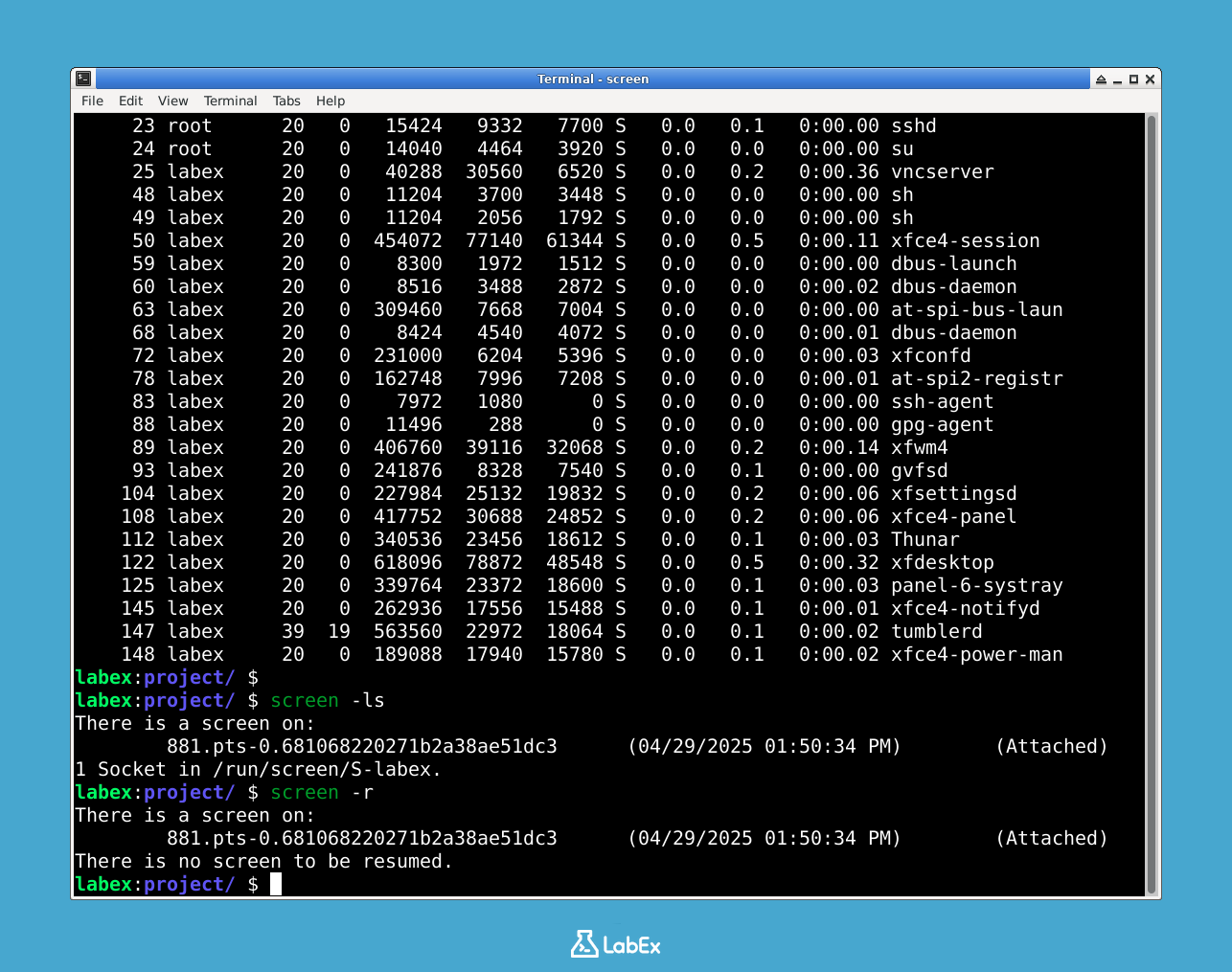Viewport: 1232px width, 972px height.
Task: Click 'There is no screen to be resumed' message
Action: (263, 861)
